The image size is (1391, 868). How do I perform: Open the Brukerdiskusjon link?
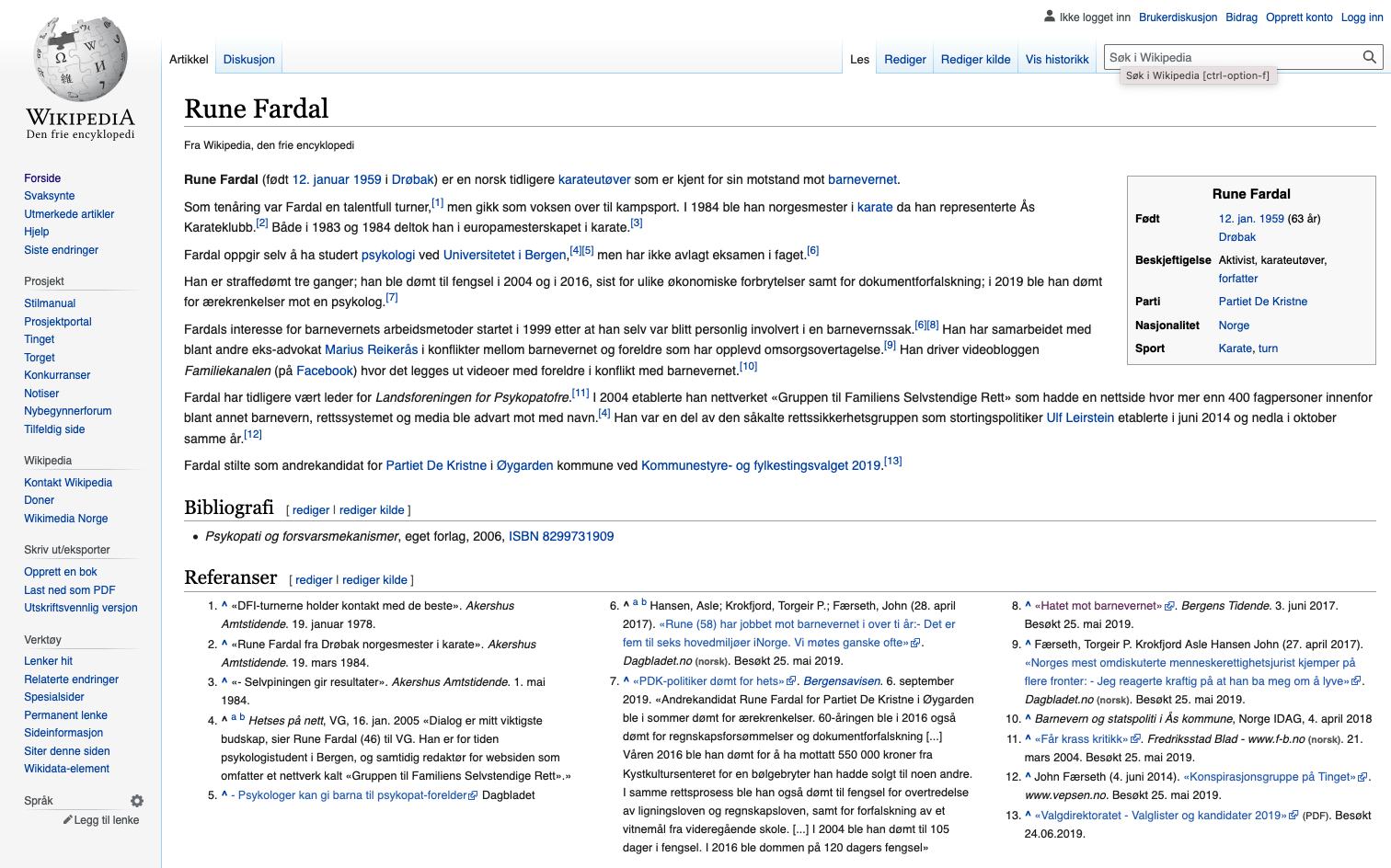[x=1178, y=17]
